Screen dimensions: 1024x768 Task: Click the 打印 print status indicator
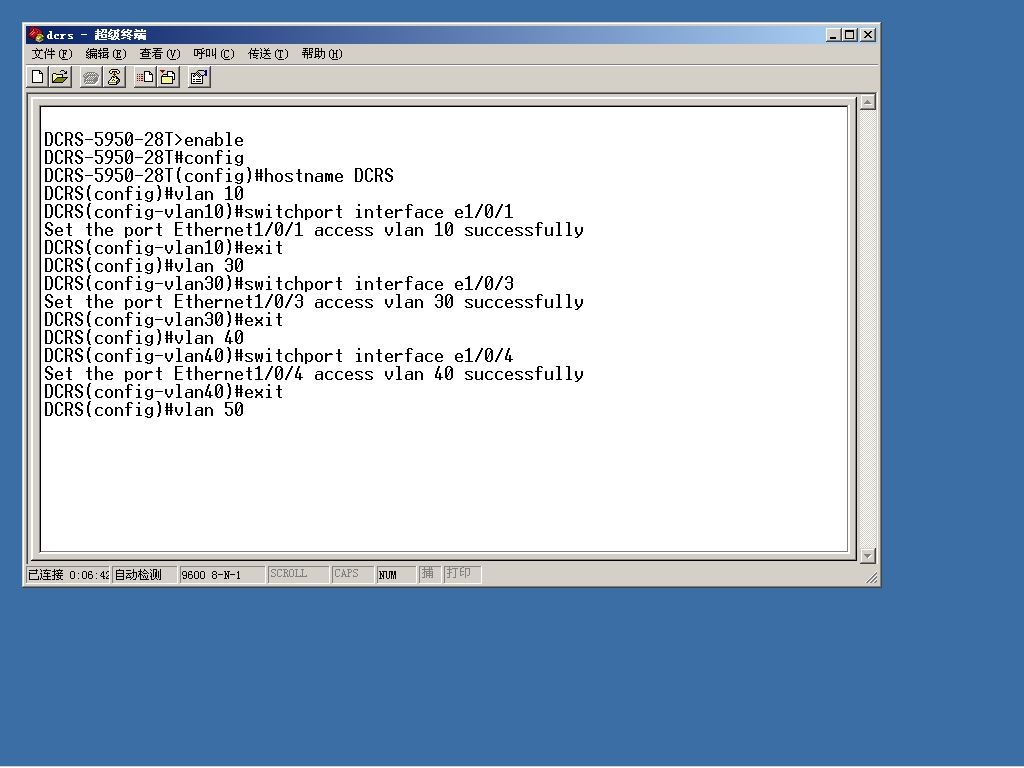(x=462, y=574)
